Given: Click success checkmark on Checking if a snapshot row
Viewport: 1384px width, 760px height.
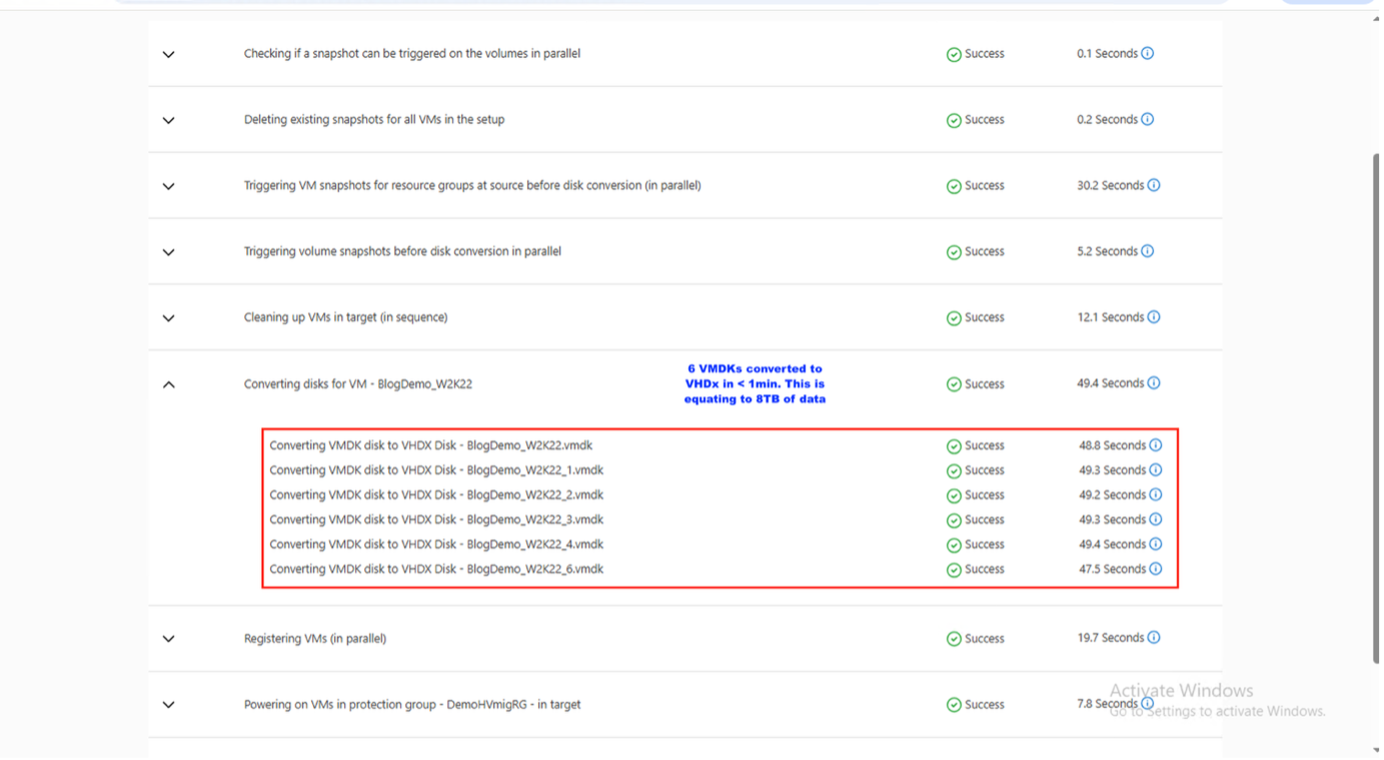Looking at the screenshot, I should pyautogui.click(x=954, y=54).
